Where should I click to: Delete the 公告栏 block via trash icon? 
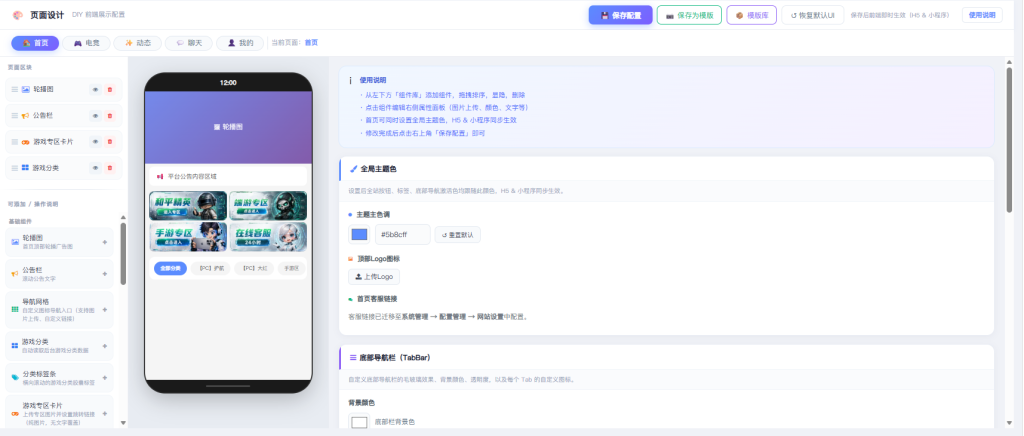(x=110, y=116)
